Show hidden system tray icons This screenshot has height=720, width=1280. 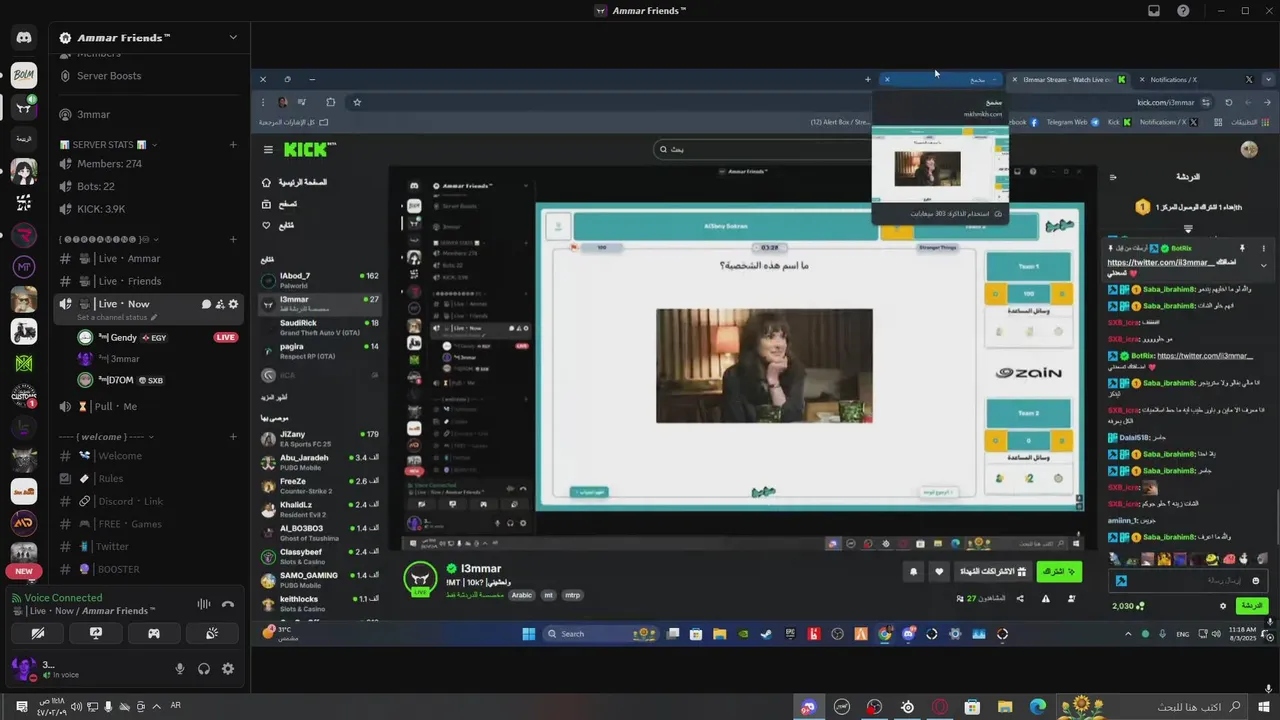click(x=157, y=707)
